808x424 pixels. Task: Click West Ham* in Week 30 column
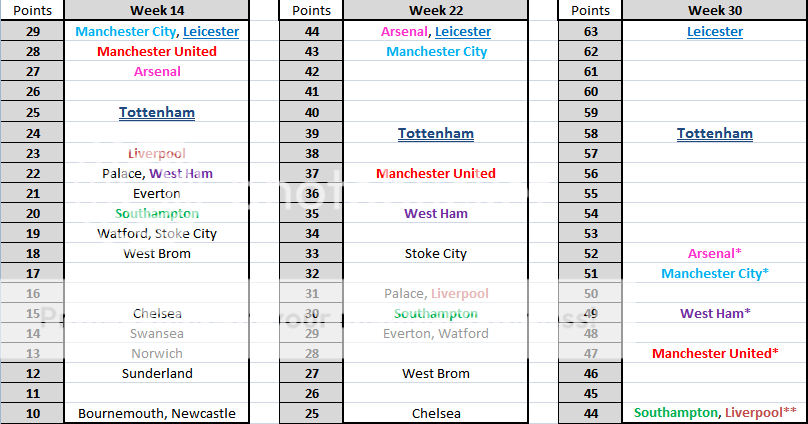pyautogui.click(x=714, y=313)
